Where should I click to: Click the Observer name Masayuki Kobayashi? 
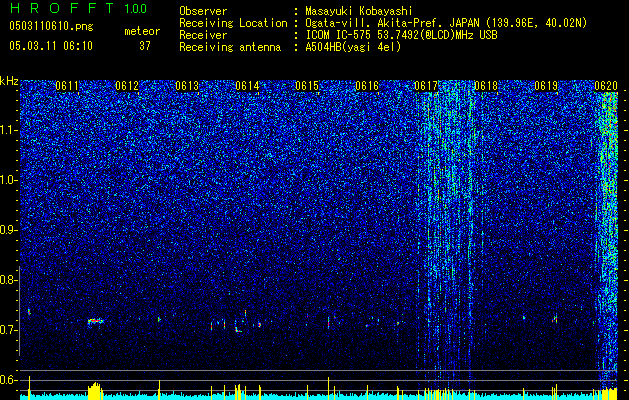[359, 12]
